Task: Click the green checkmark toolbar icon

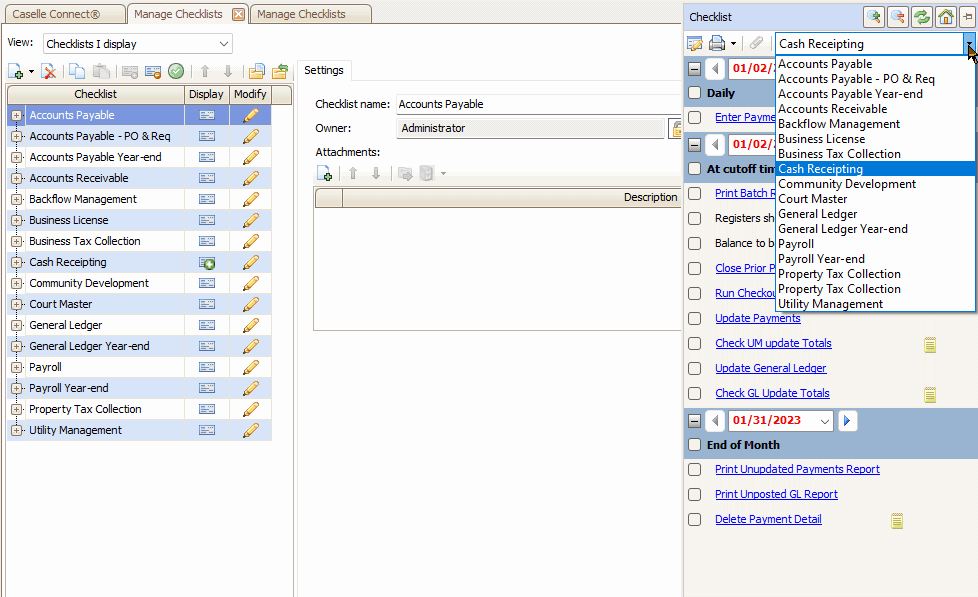Action: (176, 71)
